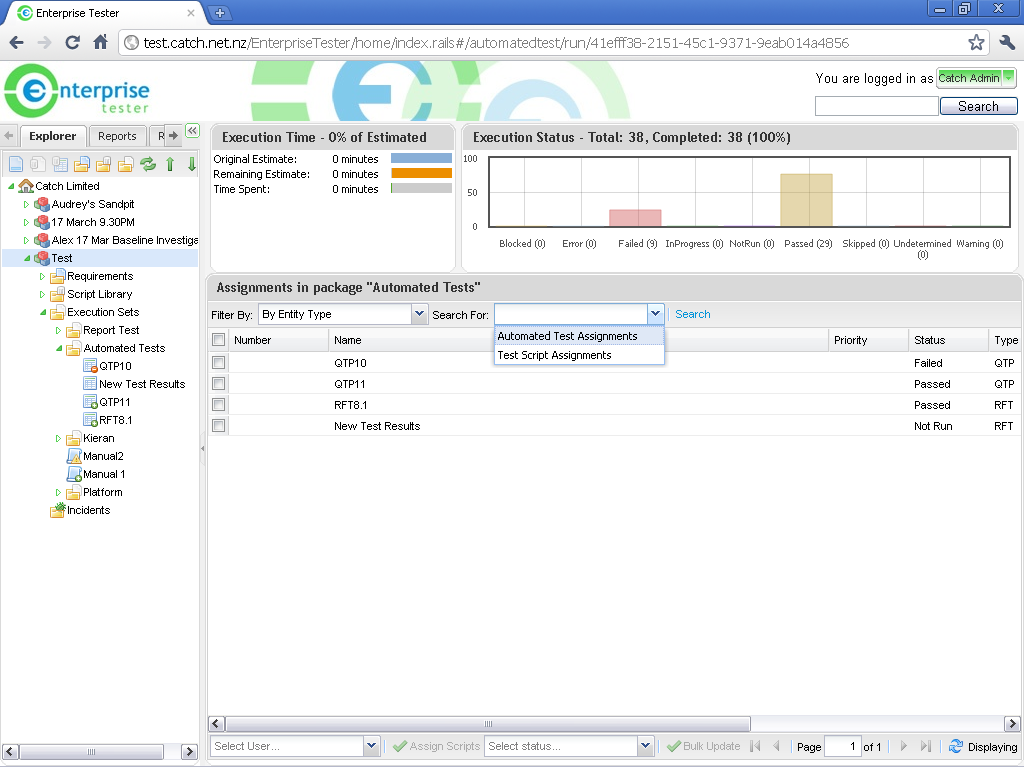This screenshot has width=1024, height=768.
Task: Tick the checkbox for the QTP10 row
Action: pyautogui.click(x=218, y=363)
